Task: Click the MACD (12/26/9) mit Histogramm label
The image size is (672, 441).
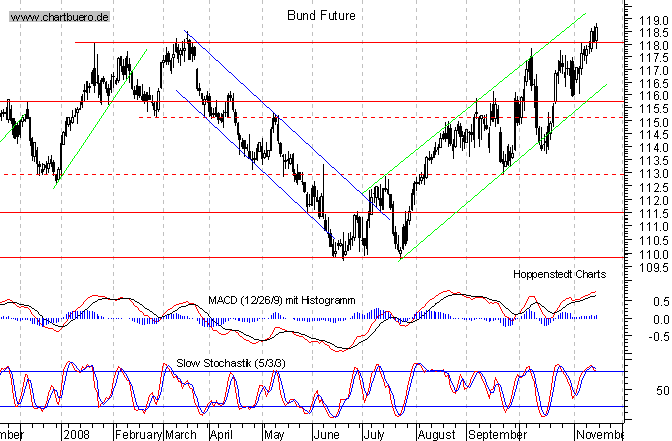Action: tap(282, 300)
